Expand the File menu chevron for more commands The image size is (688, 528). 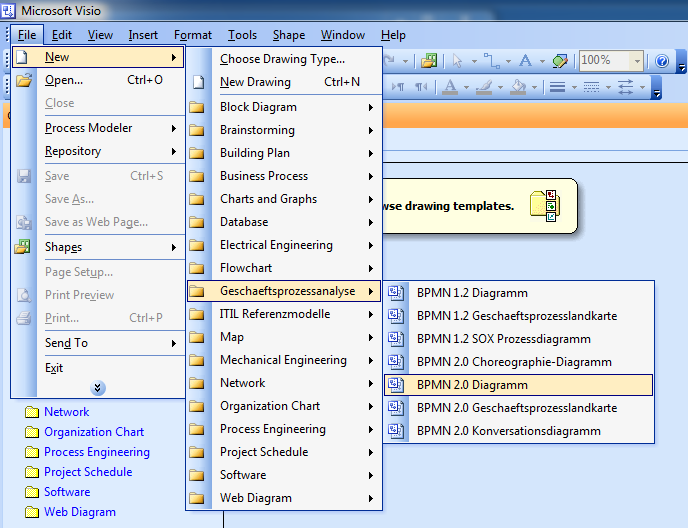pos(97,388)
